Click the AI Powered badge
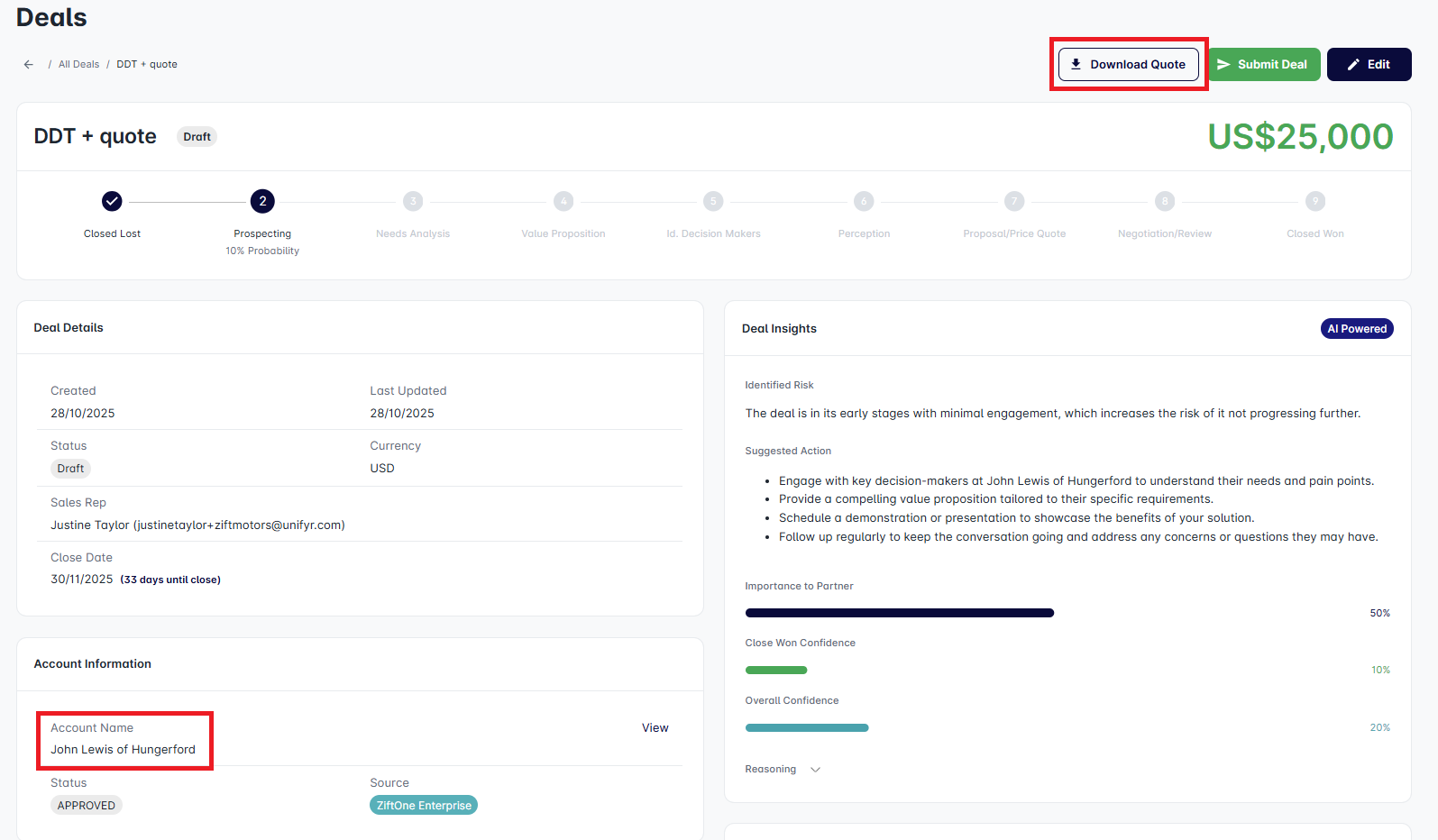Image resolution: width=1438 pixels, height=840 pixels. 1356,329
